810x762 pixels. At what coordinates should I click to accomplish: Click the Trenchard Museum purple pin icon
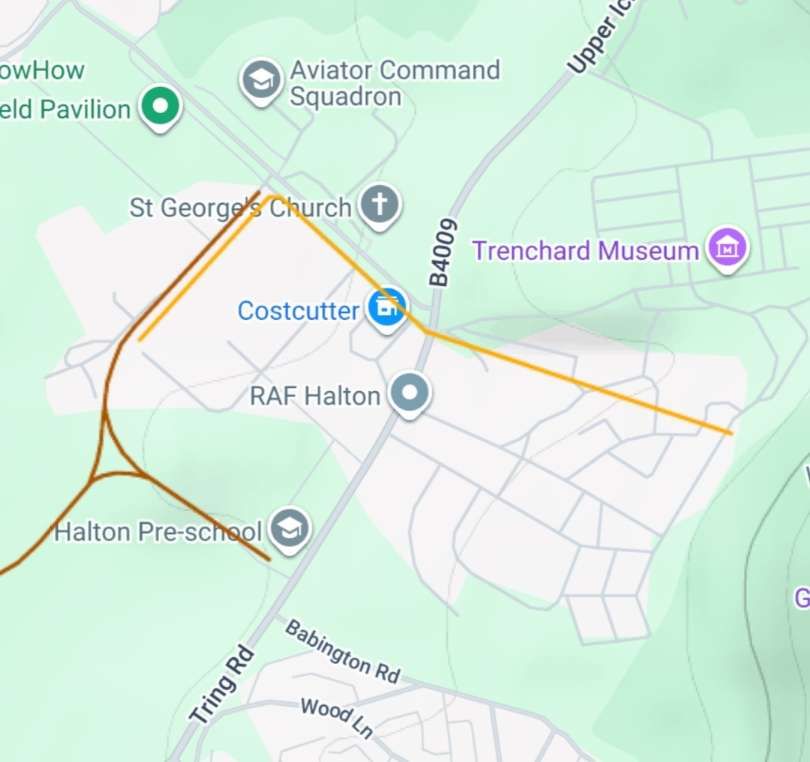(728, 250)
